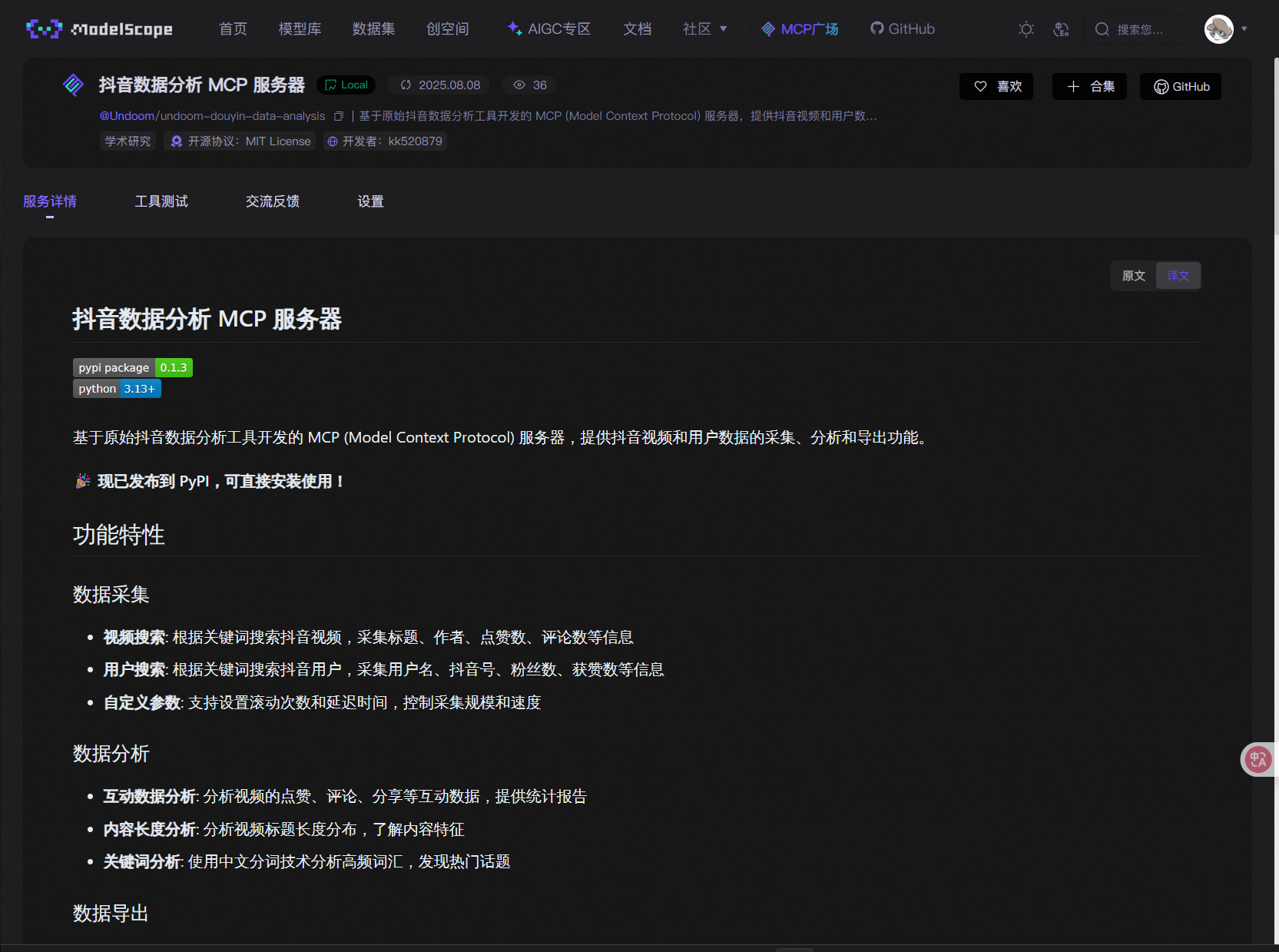The height and width of the screenshot is (952, 1279).
Task: Open AIGC专区 in the top navigation
Action: click(549, 29)
